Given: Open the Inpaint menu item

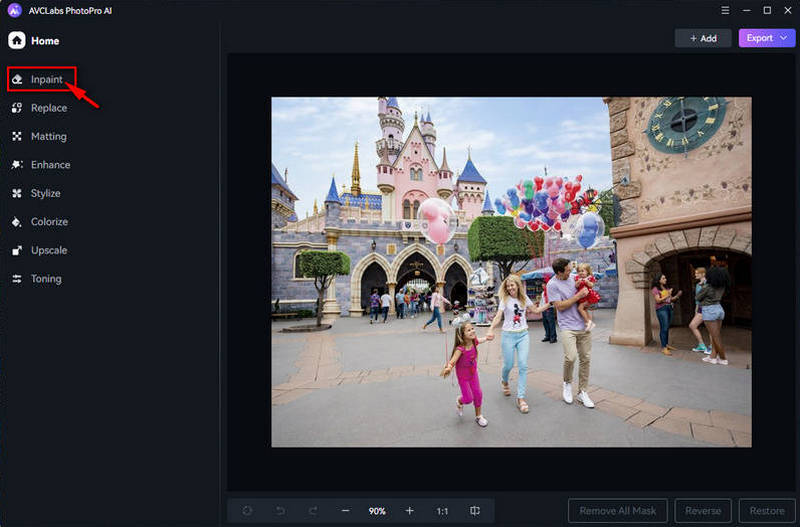Looking at the screenshot, I should pos(47,79).
